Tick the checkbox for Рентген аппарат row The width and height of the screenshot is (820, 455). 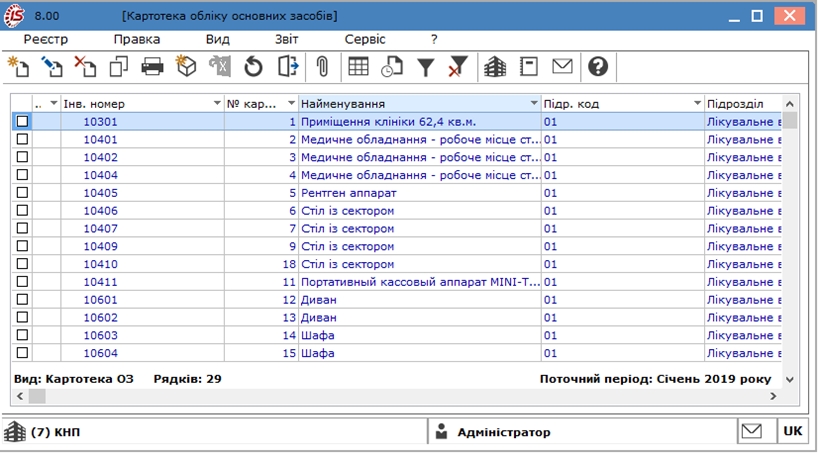[22, 192]
